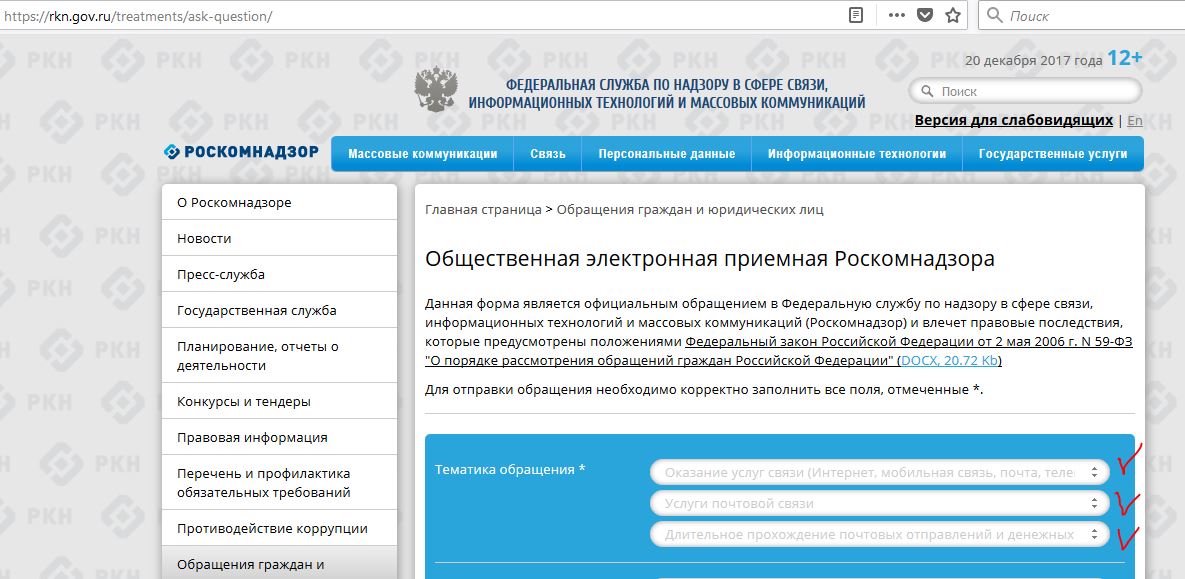The height and width of the screenshot is (579, 1185).
Task: Open Конкурсы и тендеры sidebar item
Action: click(280, 401)
